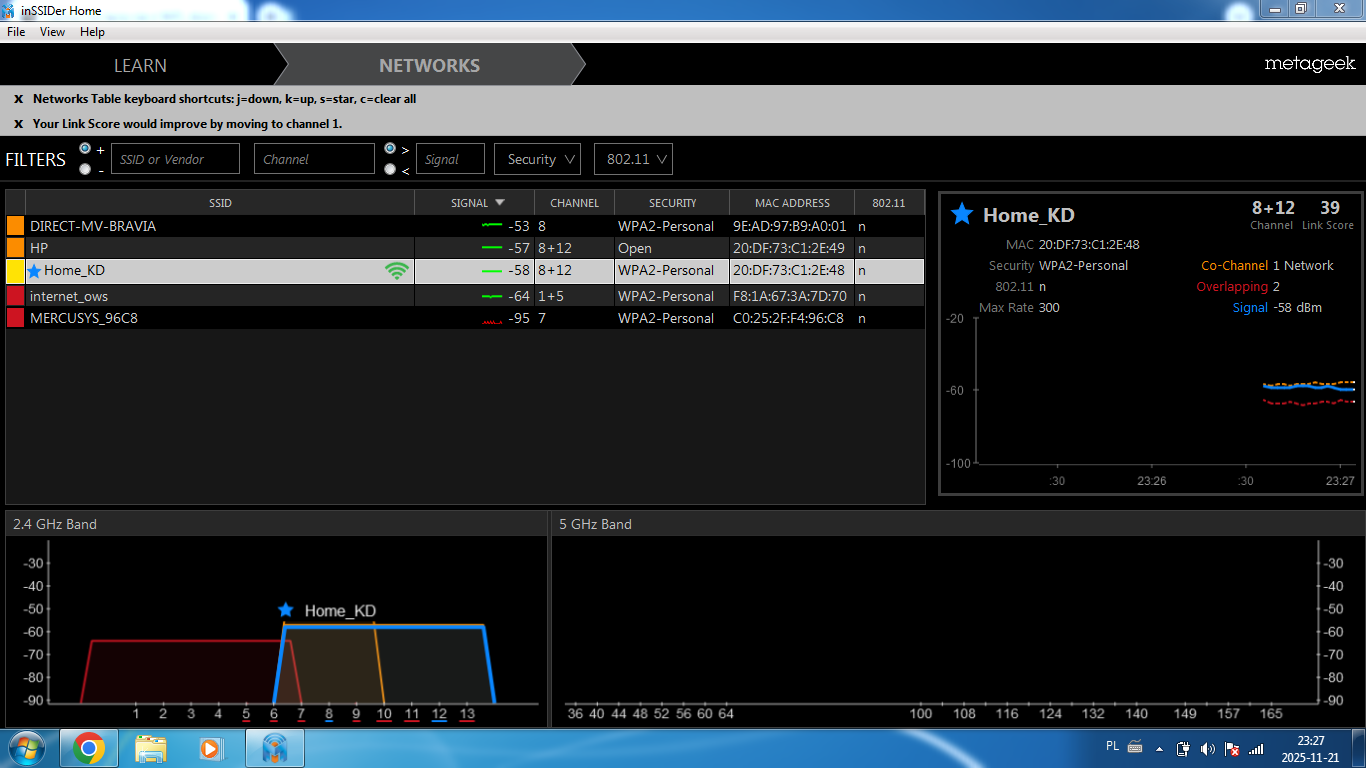Click the power plug tray icon
Viewport: 1366px width, 768px height.
pos(1183,748)
